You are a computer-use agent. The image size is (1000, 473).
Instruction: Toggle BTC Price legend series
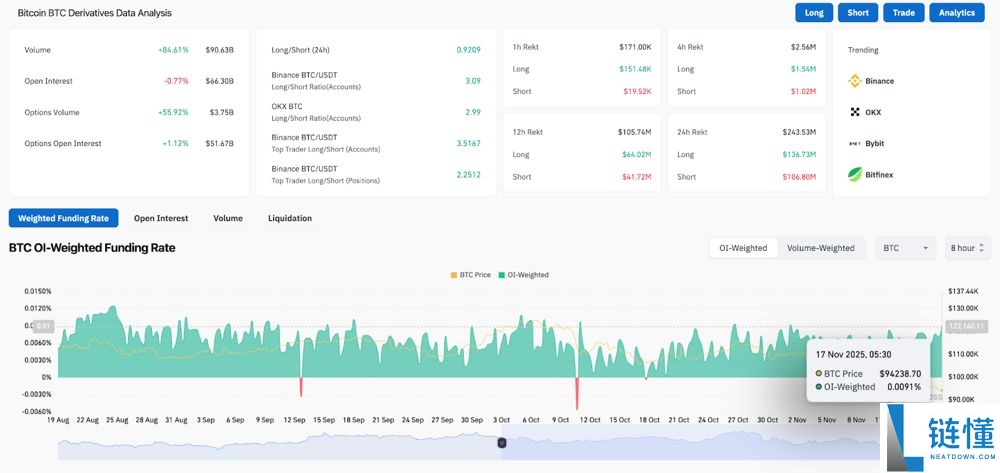472,275
